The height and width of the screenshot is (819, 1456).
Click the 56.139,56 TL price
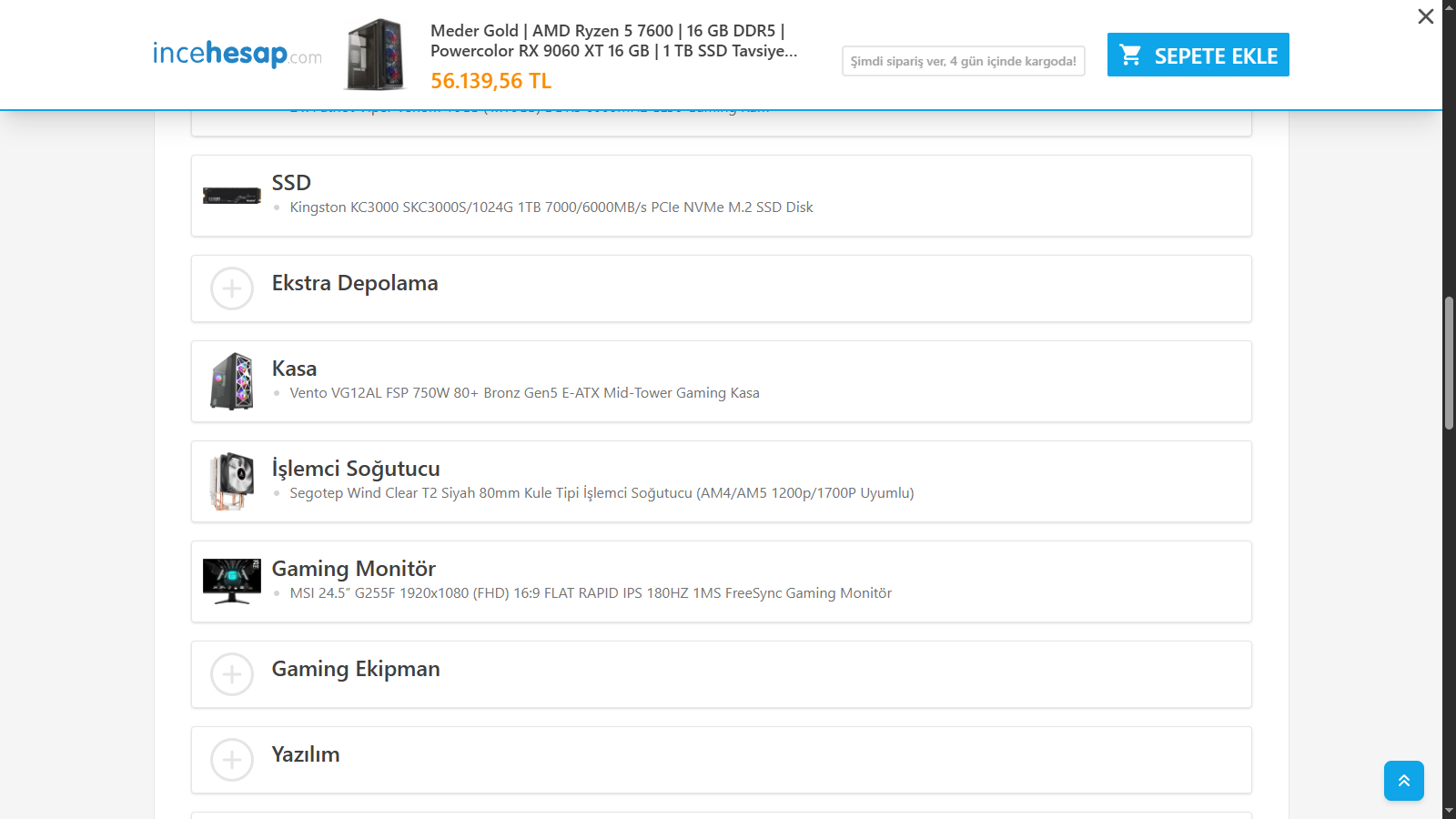(490, 81)
